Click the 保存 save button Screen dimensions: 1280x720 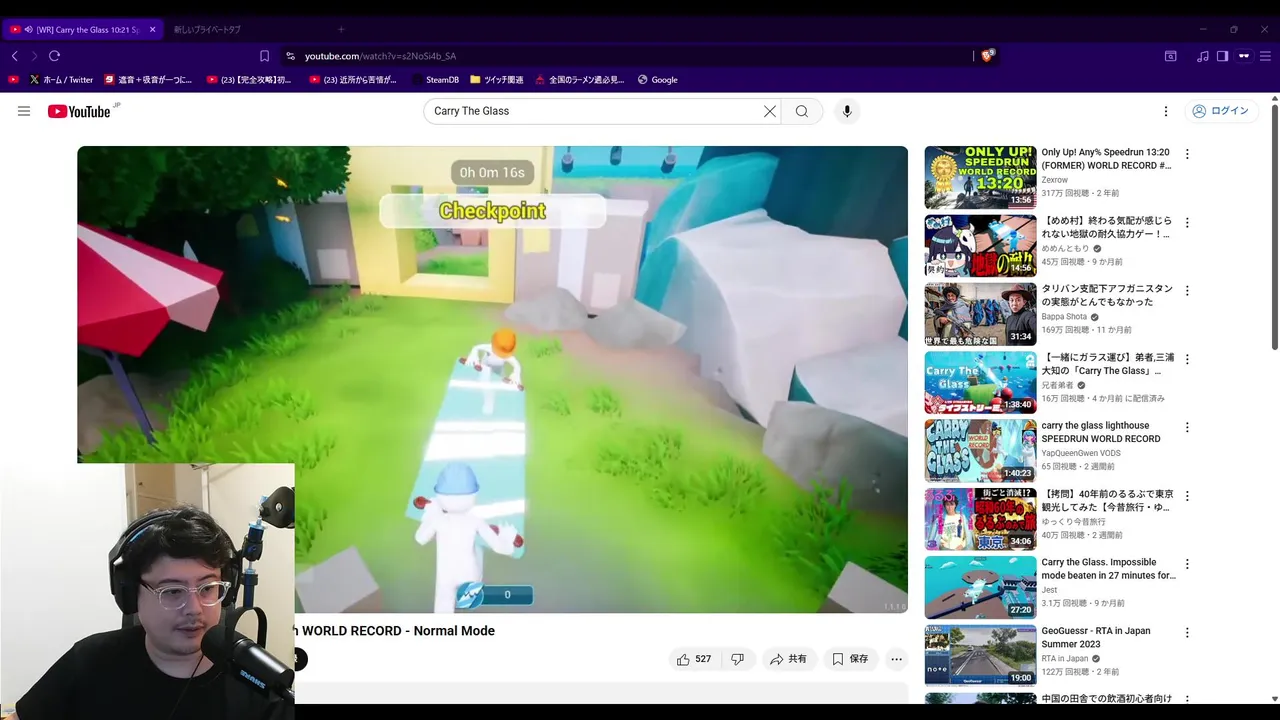click(x=850, y=659)
